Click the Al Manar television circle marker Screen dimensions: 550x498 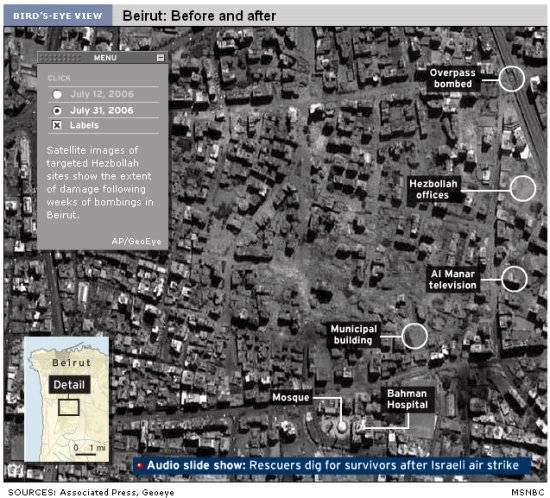[514, 279]
